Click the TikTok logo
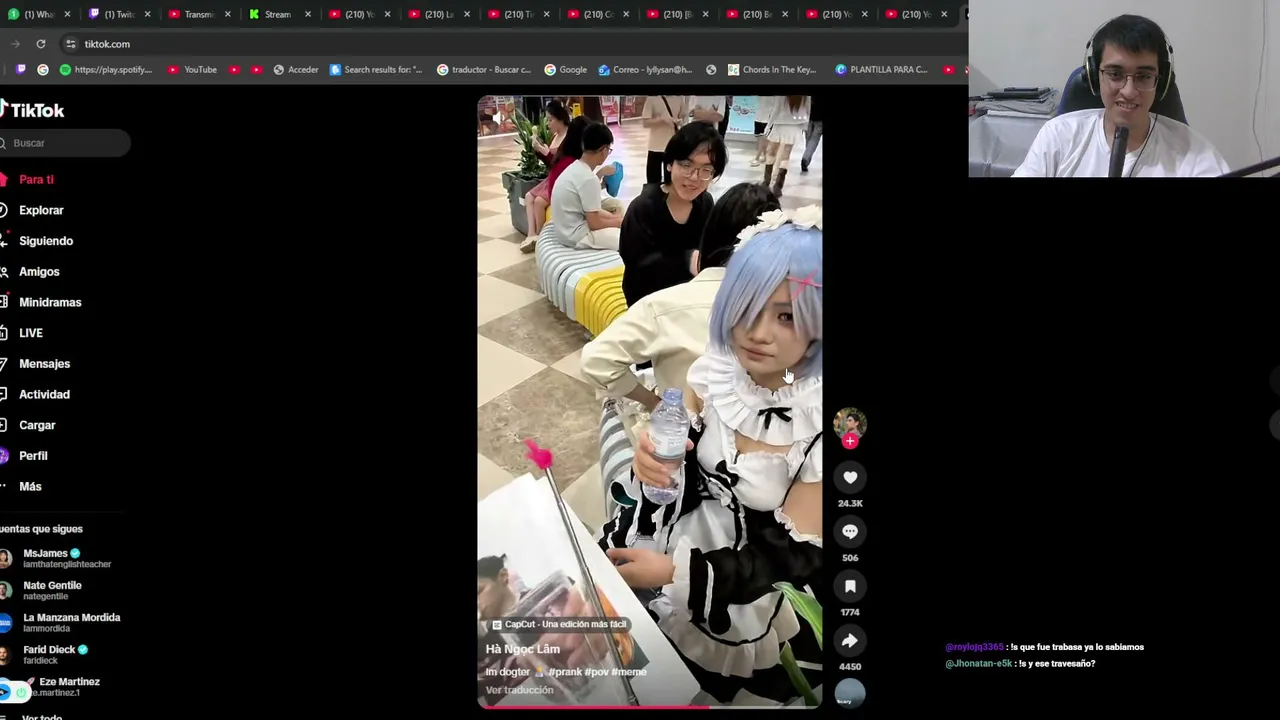 tap(32, 110)
